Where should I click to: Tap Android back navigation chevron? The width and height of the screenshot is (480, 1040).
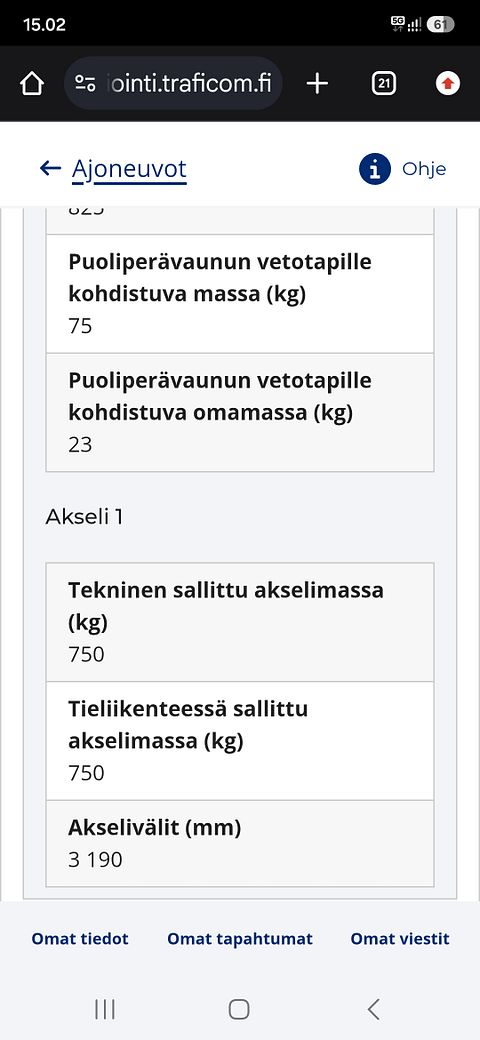point(374,1009)
